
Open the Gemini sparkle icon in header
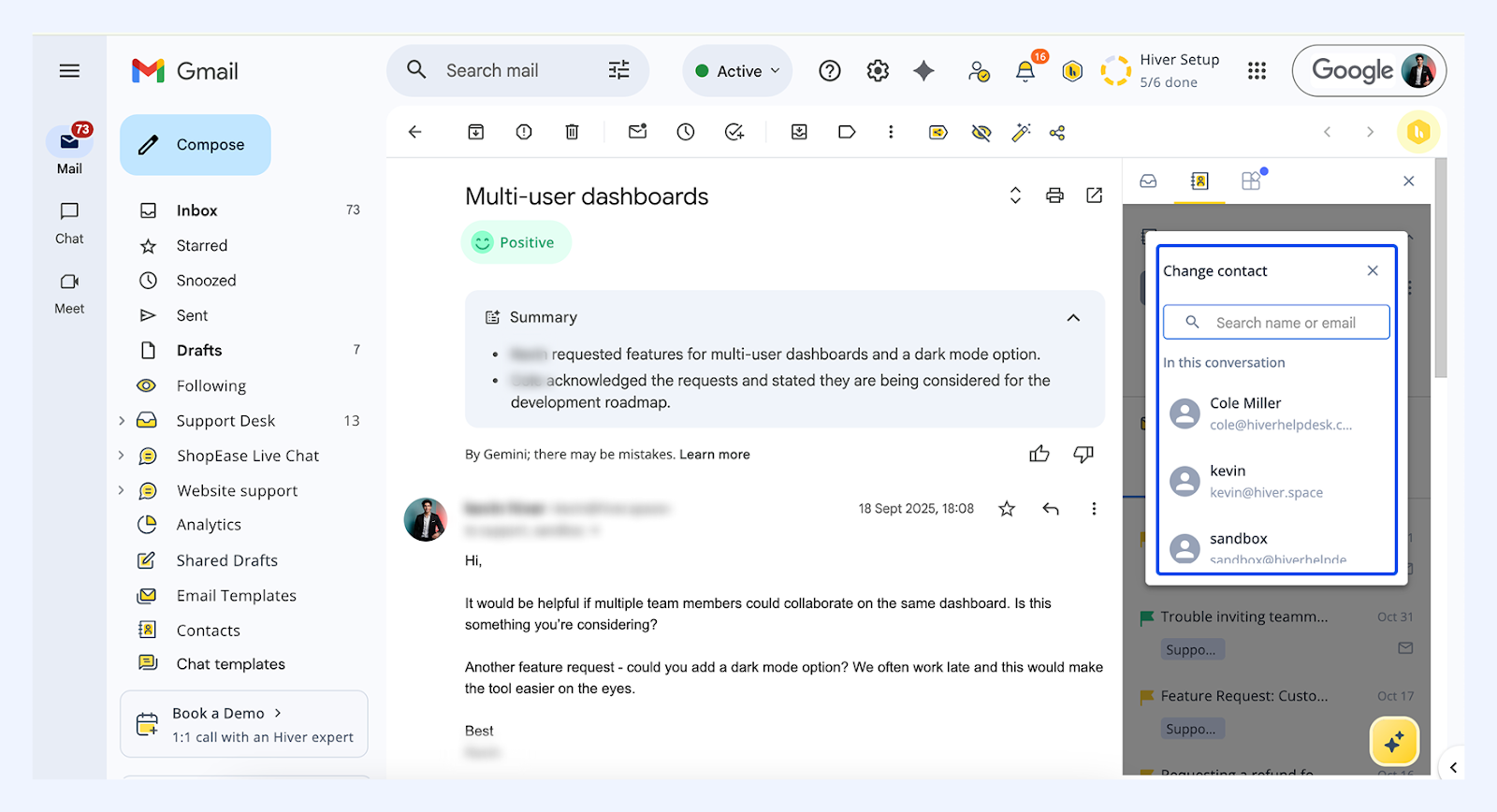pos(924,71)
